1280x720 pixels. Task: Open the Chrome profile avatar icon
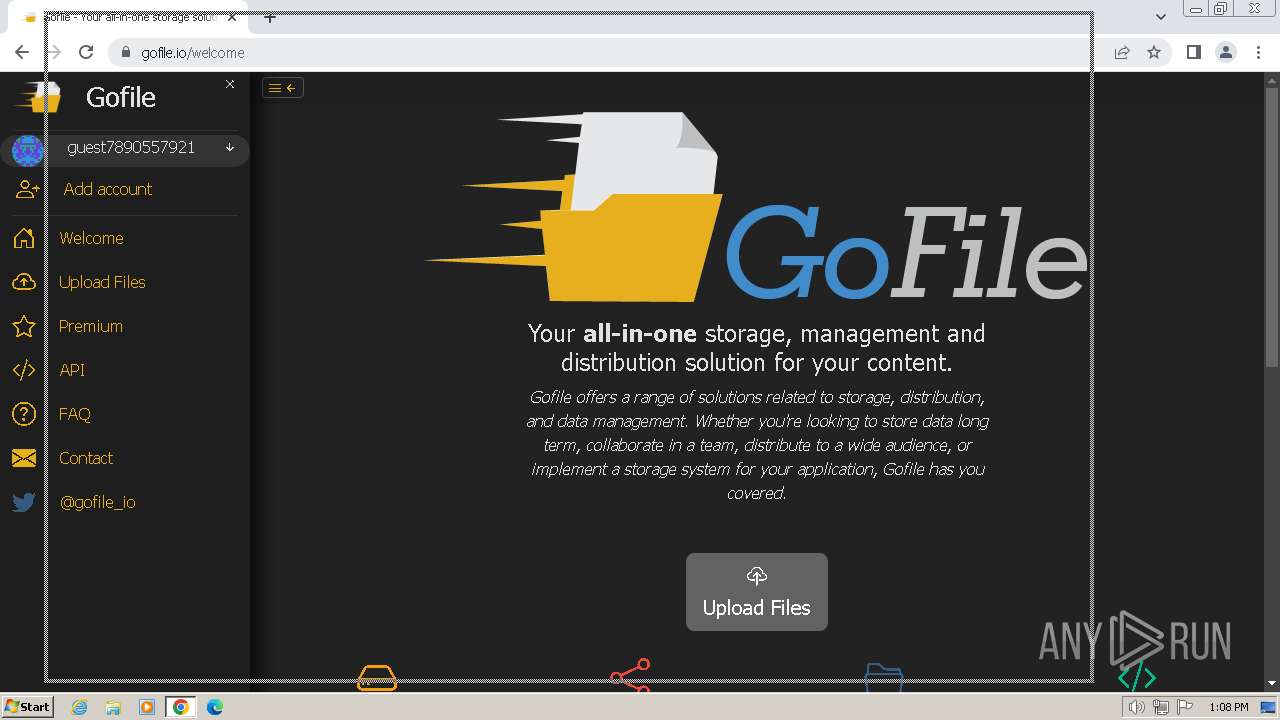click(x=1226, y=52)
